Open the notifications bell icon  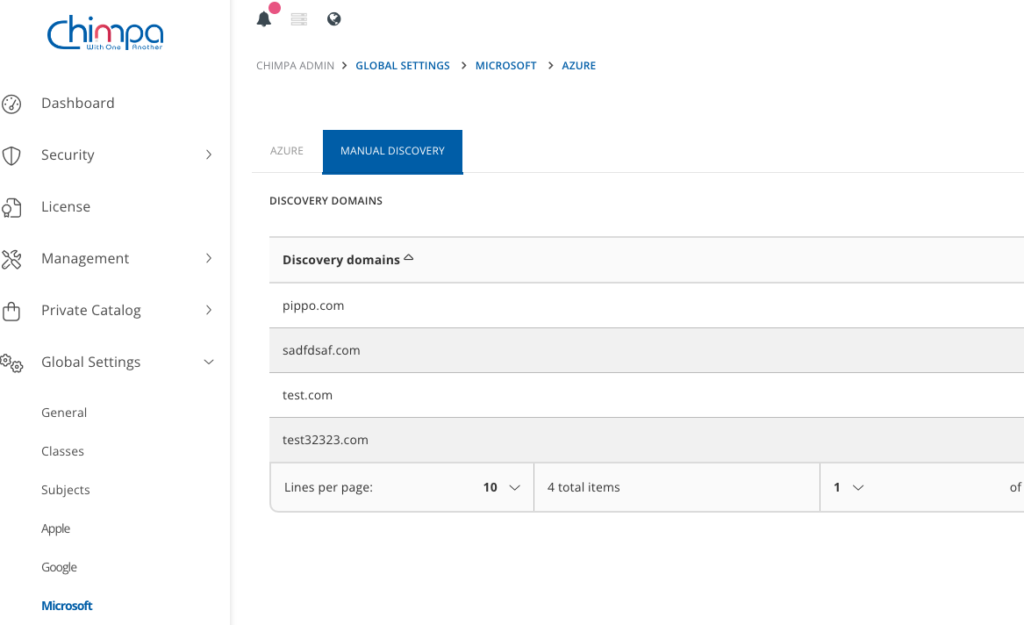click(264, 19)
